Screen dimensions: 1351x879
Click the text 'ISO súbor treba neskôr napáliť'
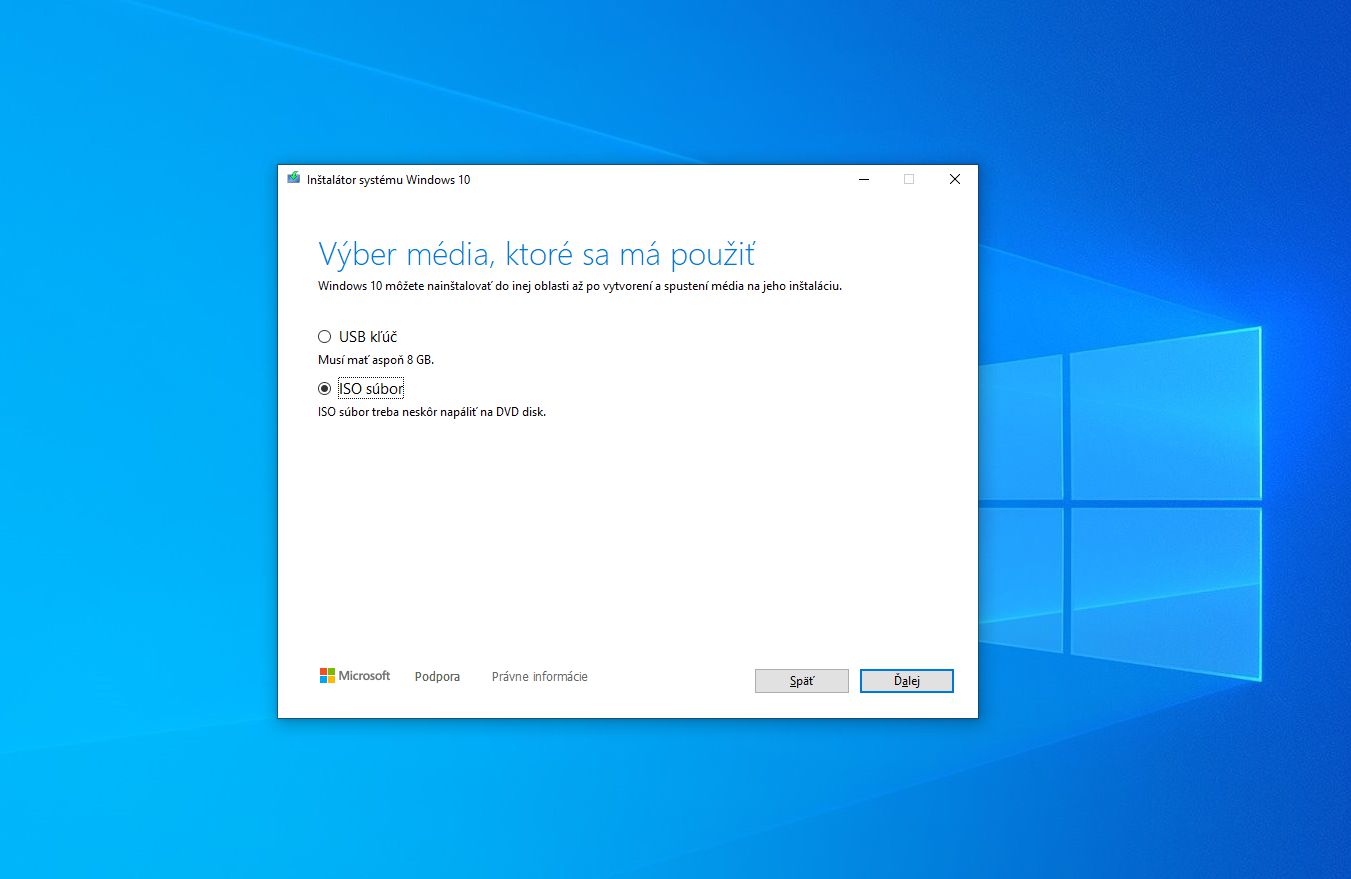click(398, 411)
